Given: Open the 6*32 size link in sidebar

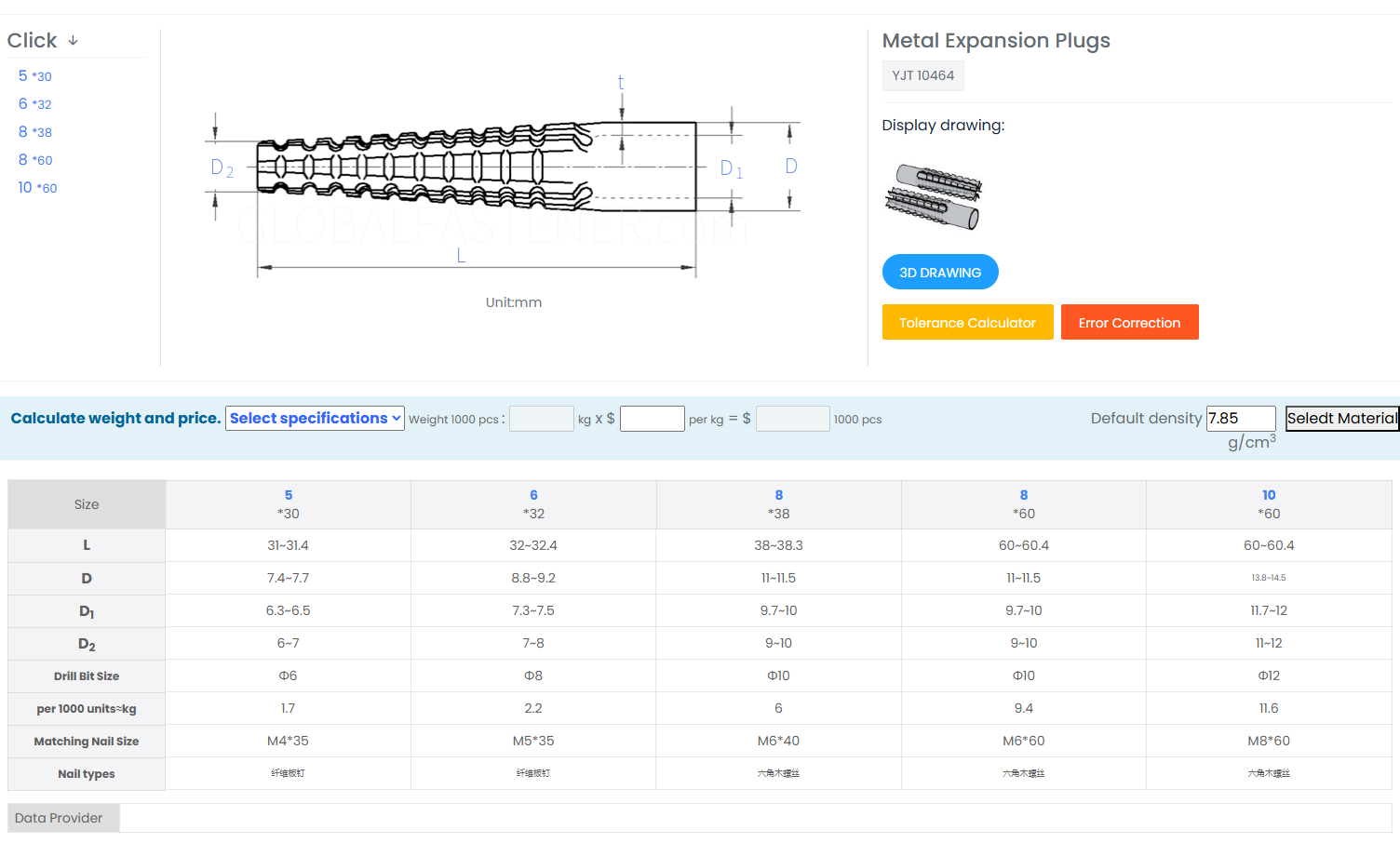Looking at the screenshot, I should 35,104.
